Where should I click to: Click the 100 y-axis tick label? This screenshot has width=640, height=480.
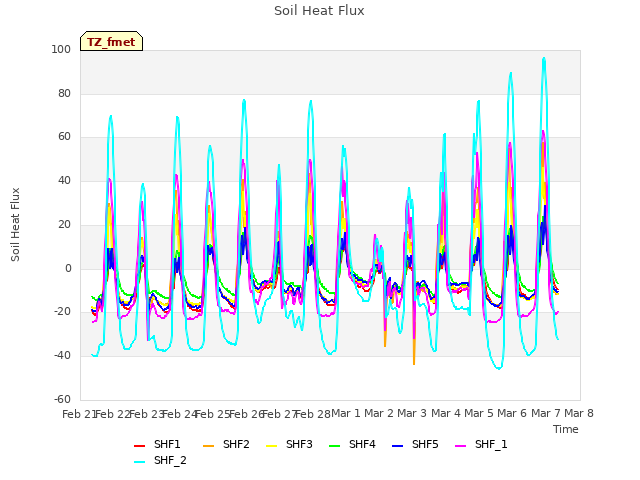tap(61, 50)
